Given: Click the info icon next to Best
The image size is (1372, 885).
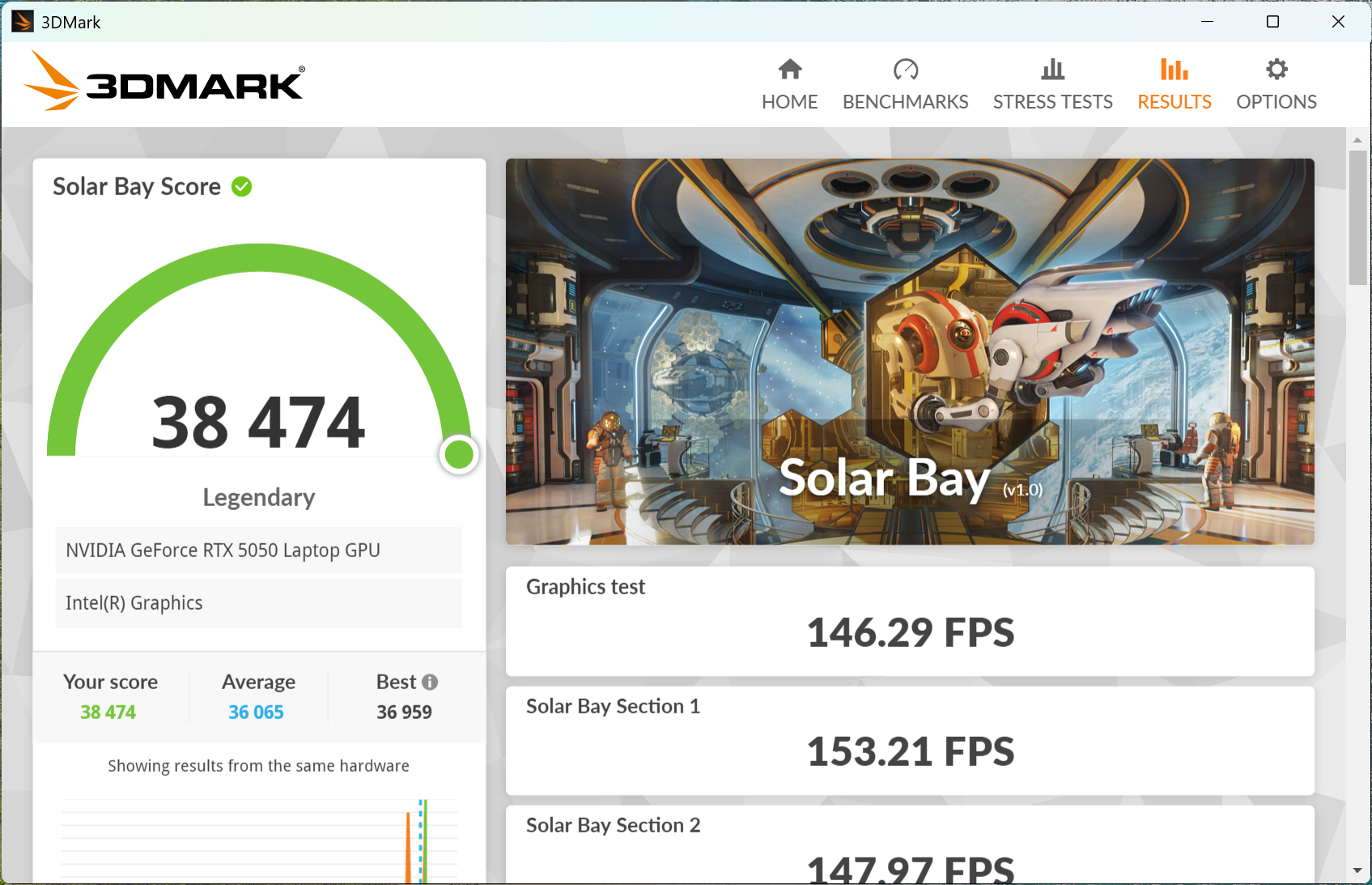Looking at the screenshot, I should 430,682.
